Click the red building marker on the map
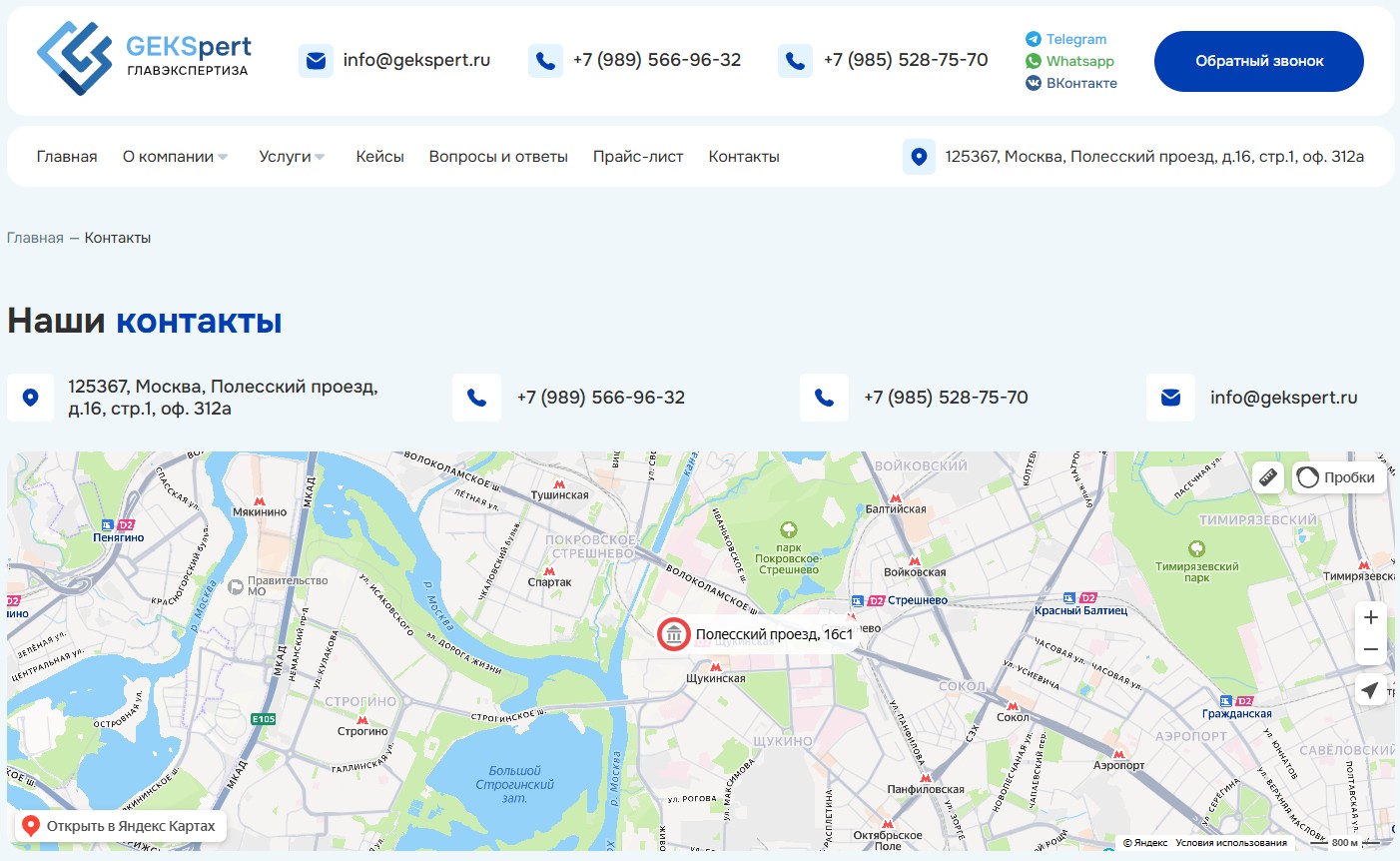The image size is (1400, 861). tap(674, 633)
